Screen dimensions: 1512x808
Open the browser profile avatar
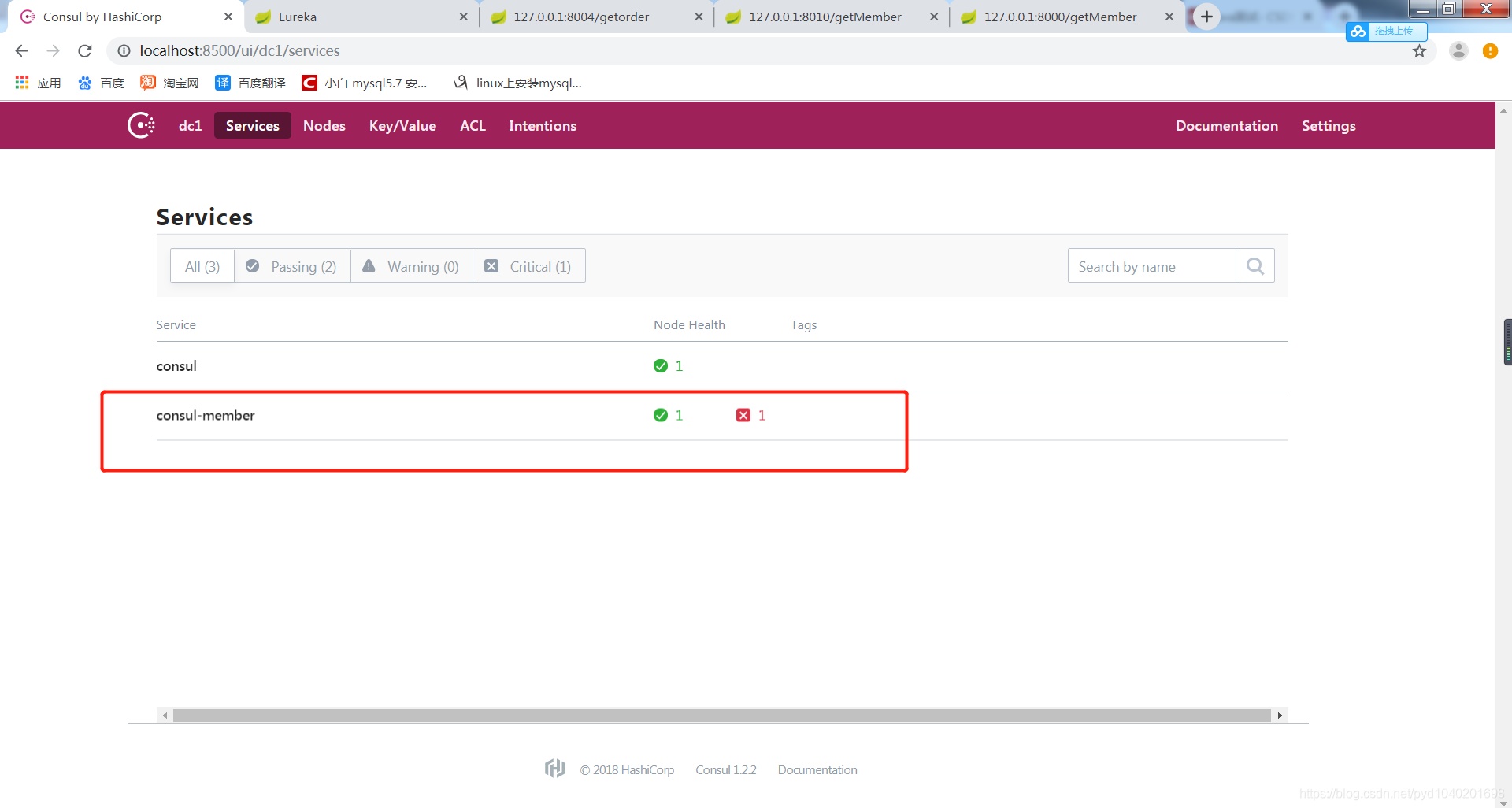pos(1458,50)
